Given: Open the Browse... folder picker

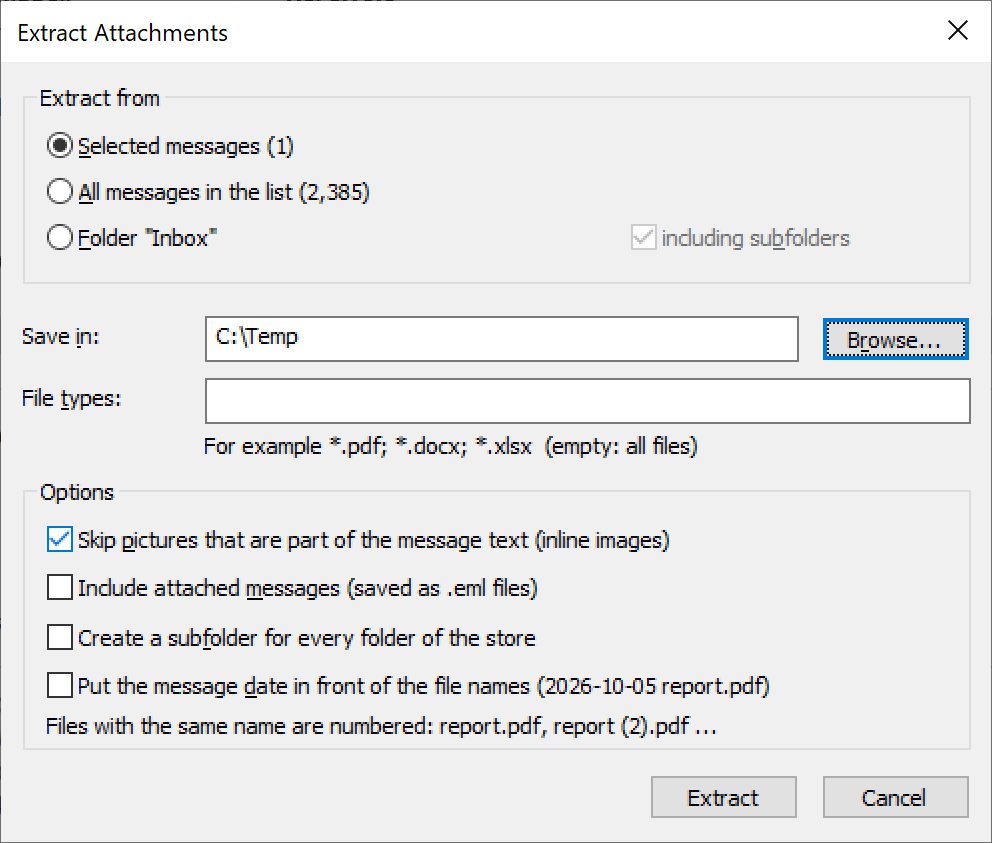Looking at the screenshot, I should (895, 339).
